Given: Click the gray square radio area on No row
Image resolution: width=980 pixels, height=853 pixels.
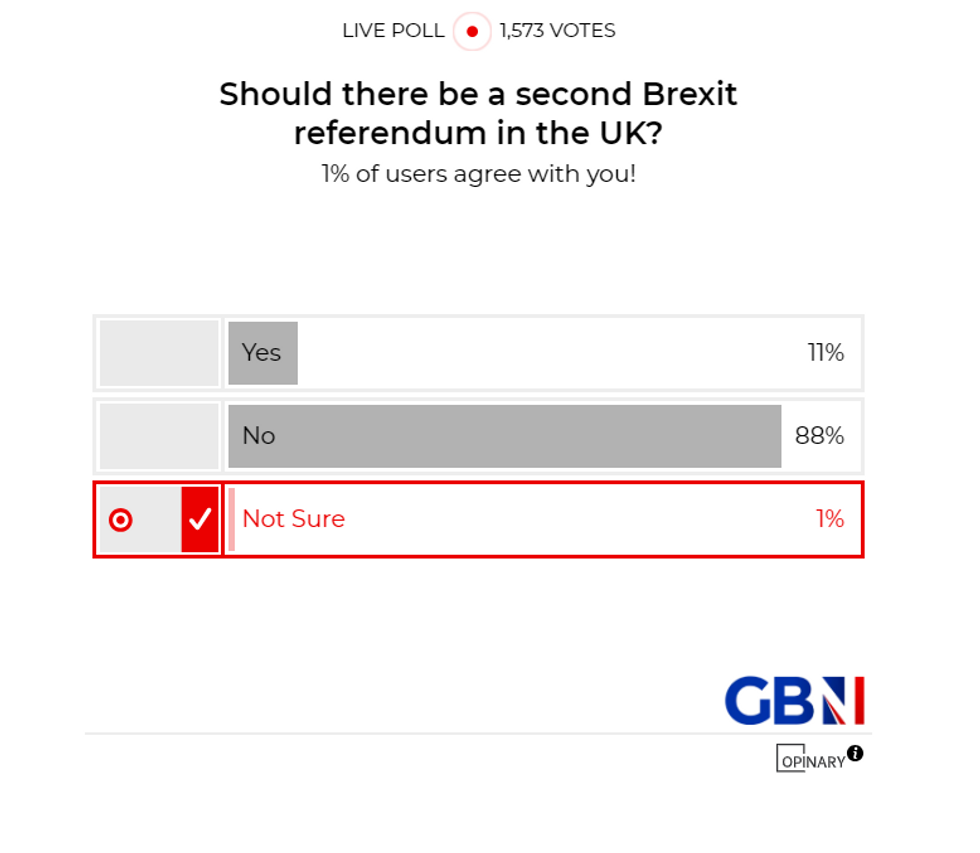Looking at the screenshot, I should (158, 435).
